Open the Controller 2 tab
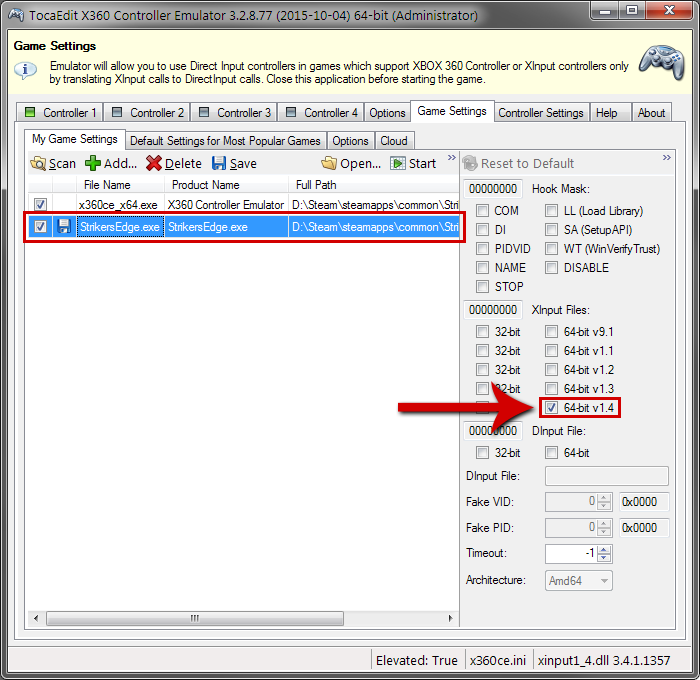The width and height of the screenshot is (700, 680). pyautogui.click(x=147, y=113)
